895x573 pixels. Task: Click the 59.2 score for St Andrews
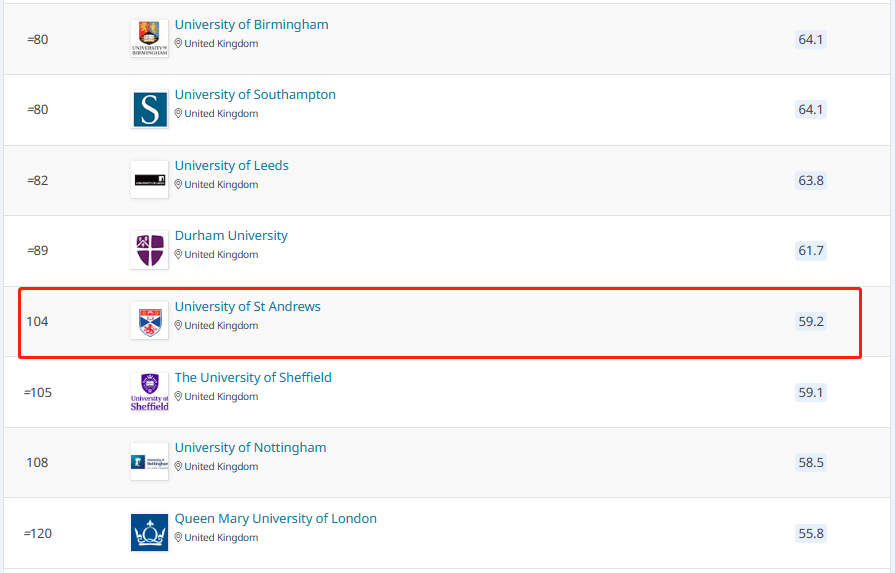click(810, 322)
